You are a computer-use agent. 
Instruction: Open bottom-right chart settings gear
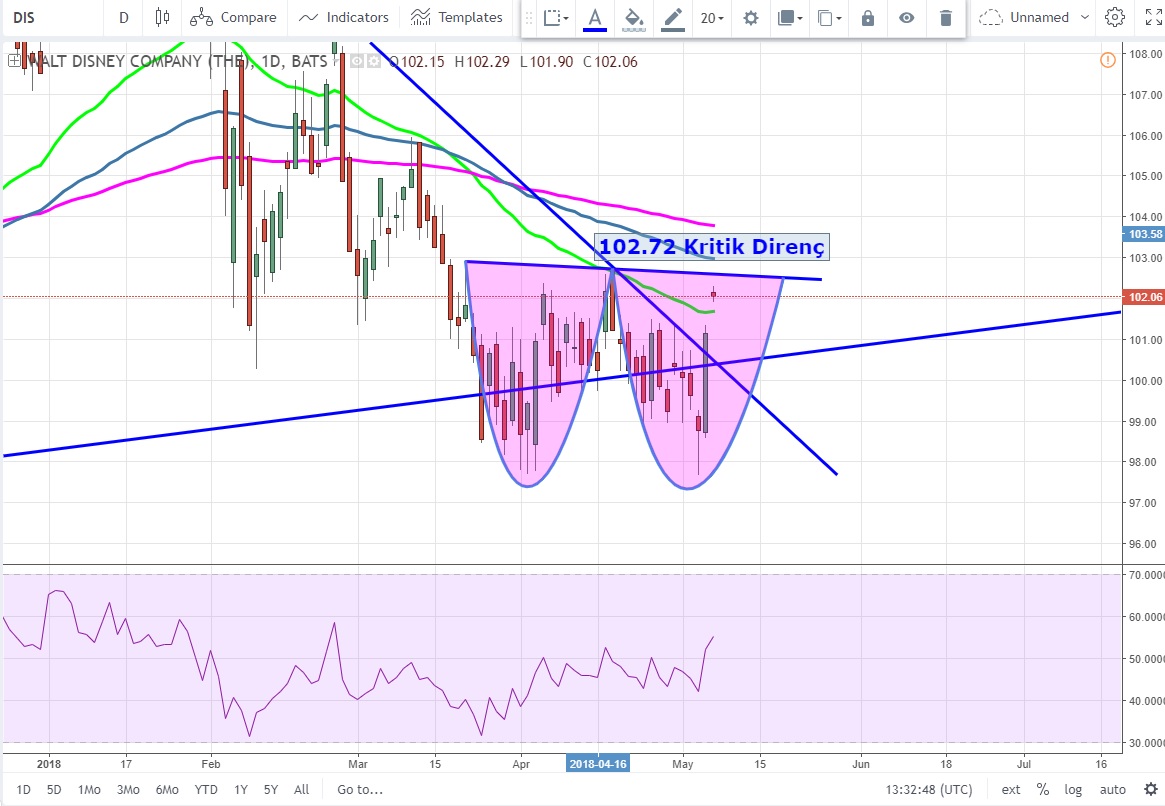(1151, 789)
